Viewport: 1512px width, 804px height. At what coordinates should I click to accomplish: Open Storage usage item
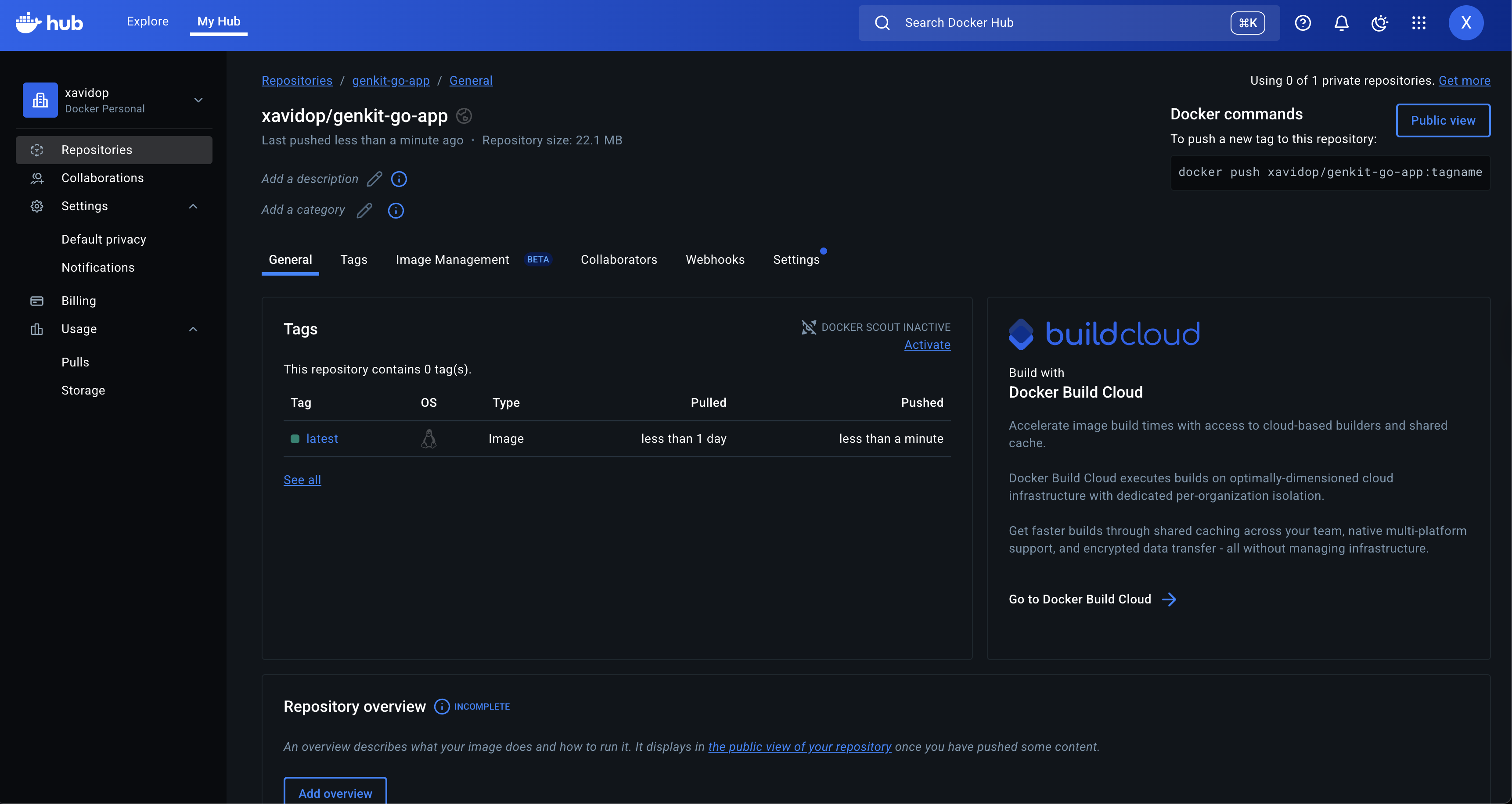click(x=83, y=390)
